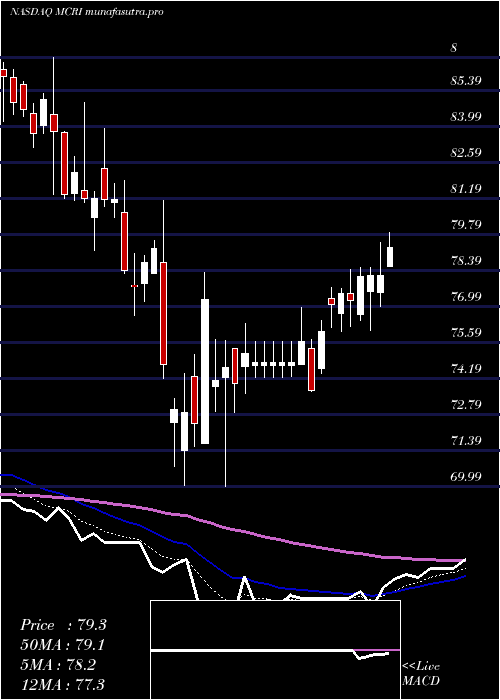Select the 82.59 price axis label
This screenshot has width=500, height=700.
(x=466, y=153)
